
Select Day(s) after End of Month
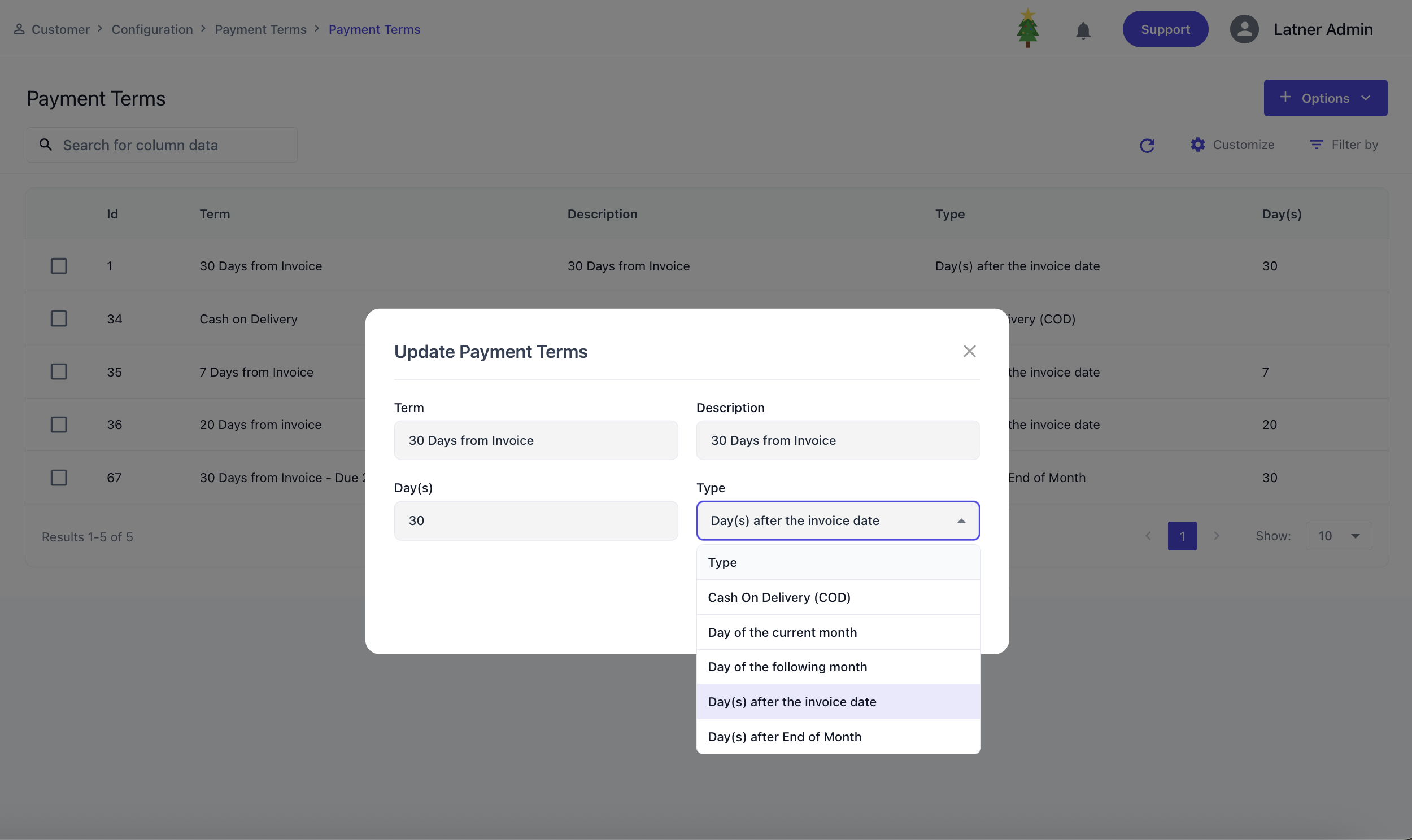784,737
